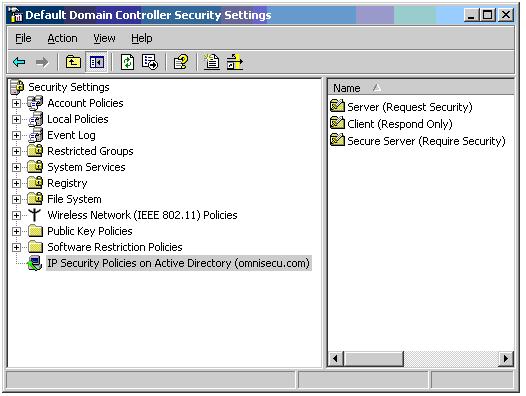Click the Local Policies node icon
Viewport: 526px width, 396px height.
coord(35,119)
